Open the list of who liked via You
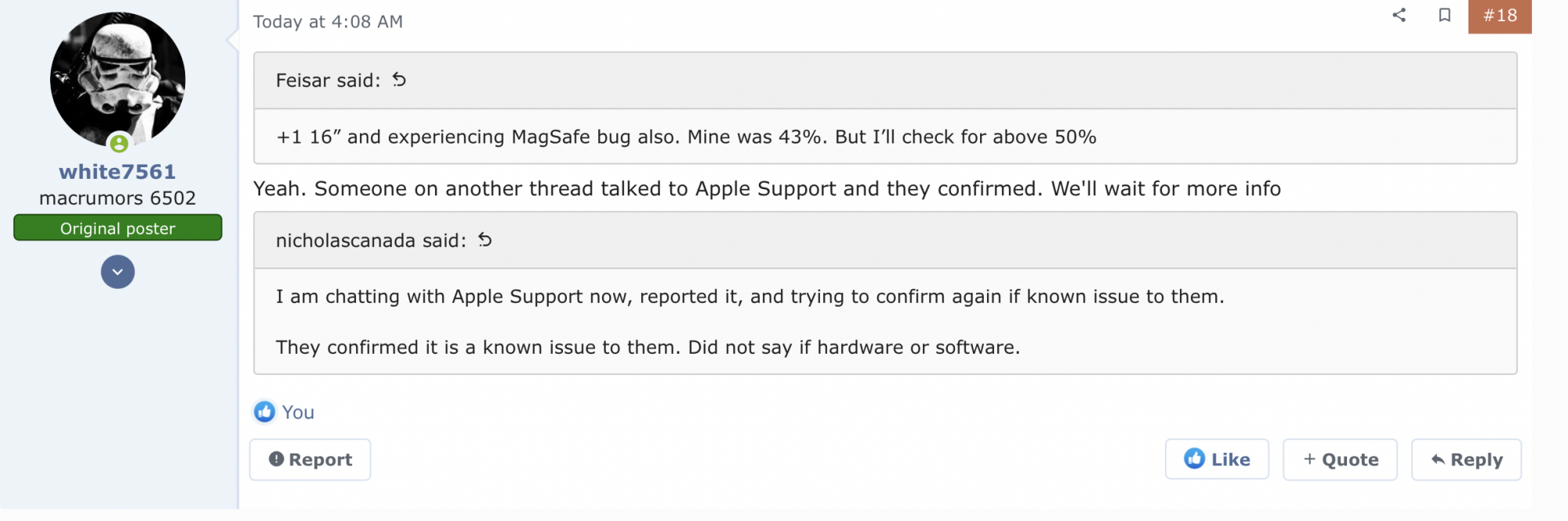The image size is (1568, 521). click(298, 412)
